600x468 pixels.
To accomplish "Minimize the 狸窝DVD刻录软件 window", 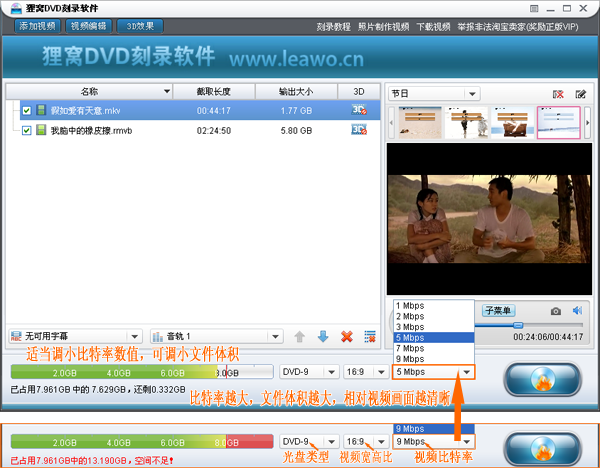I will click(x=551, y=9).
